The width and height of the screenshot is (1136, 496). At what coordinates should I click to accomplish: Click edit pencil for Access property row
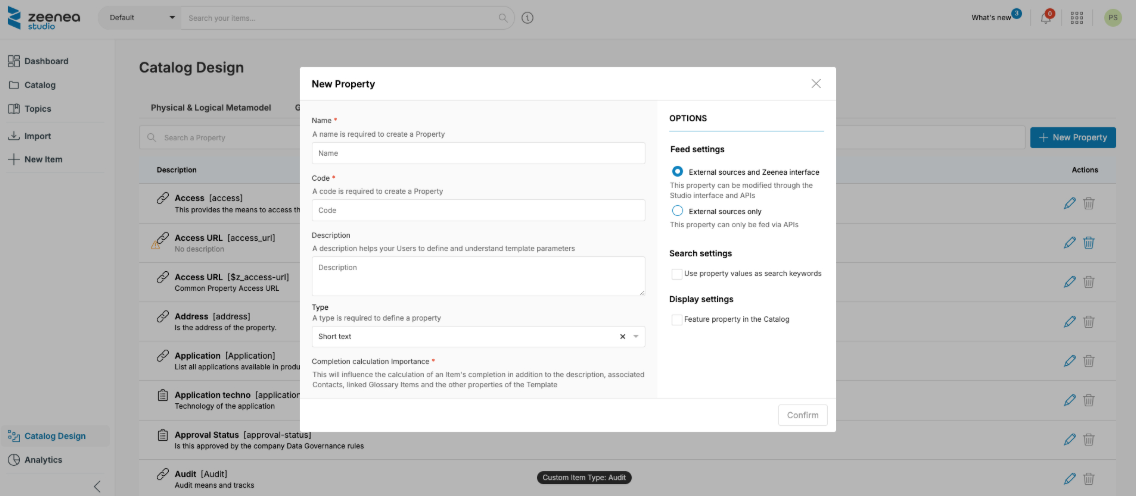(1070, 203)
